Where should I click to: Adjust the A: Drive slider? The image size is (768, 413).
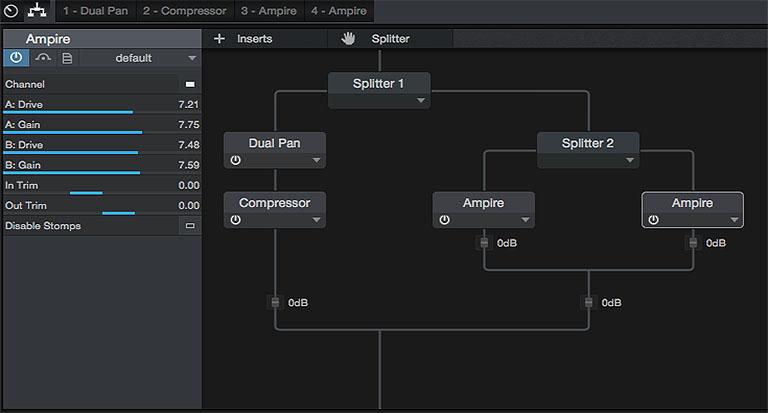[x=102, y=112]
